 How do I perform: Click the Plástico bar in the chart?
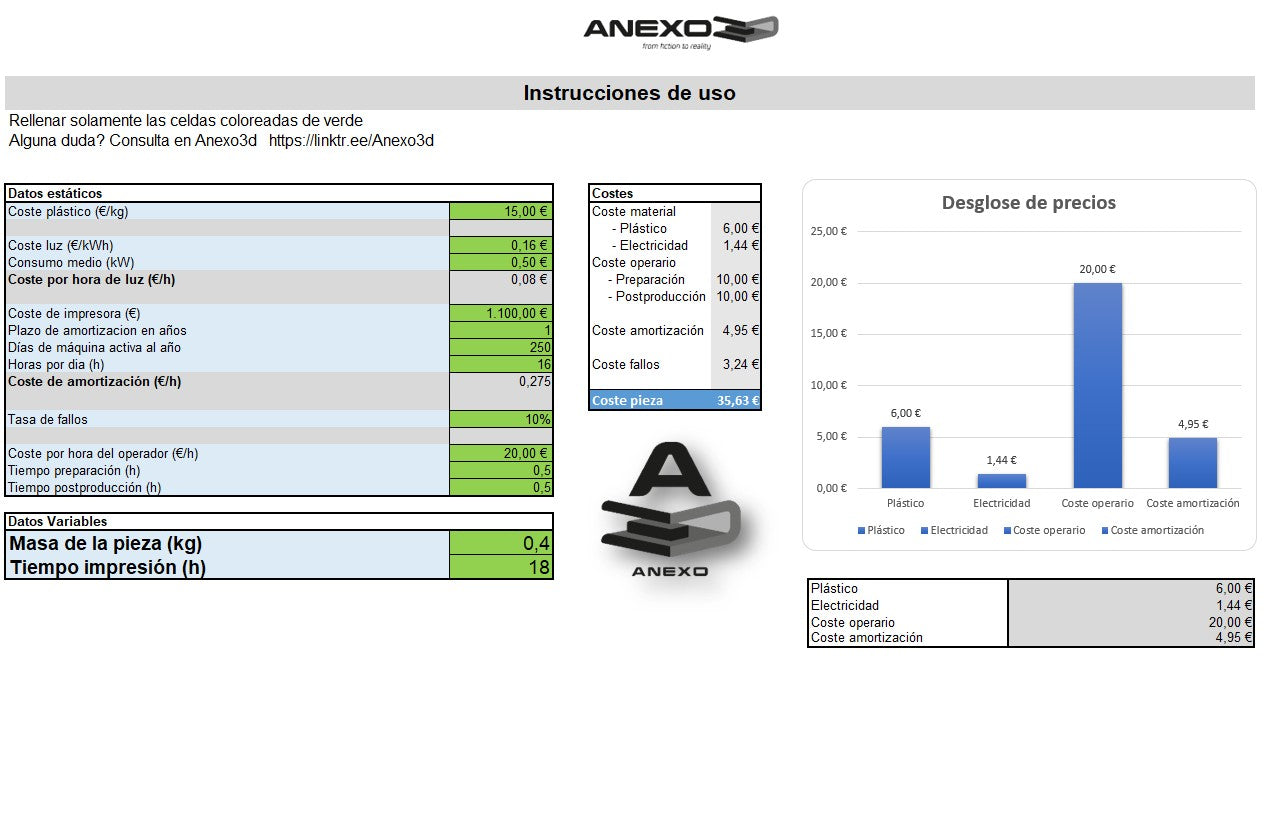[905, 455]
